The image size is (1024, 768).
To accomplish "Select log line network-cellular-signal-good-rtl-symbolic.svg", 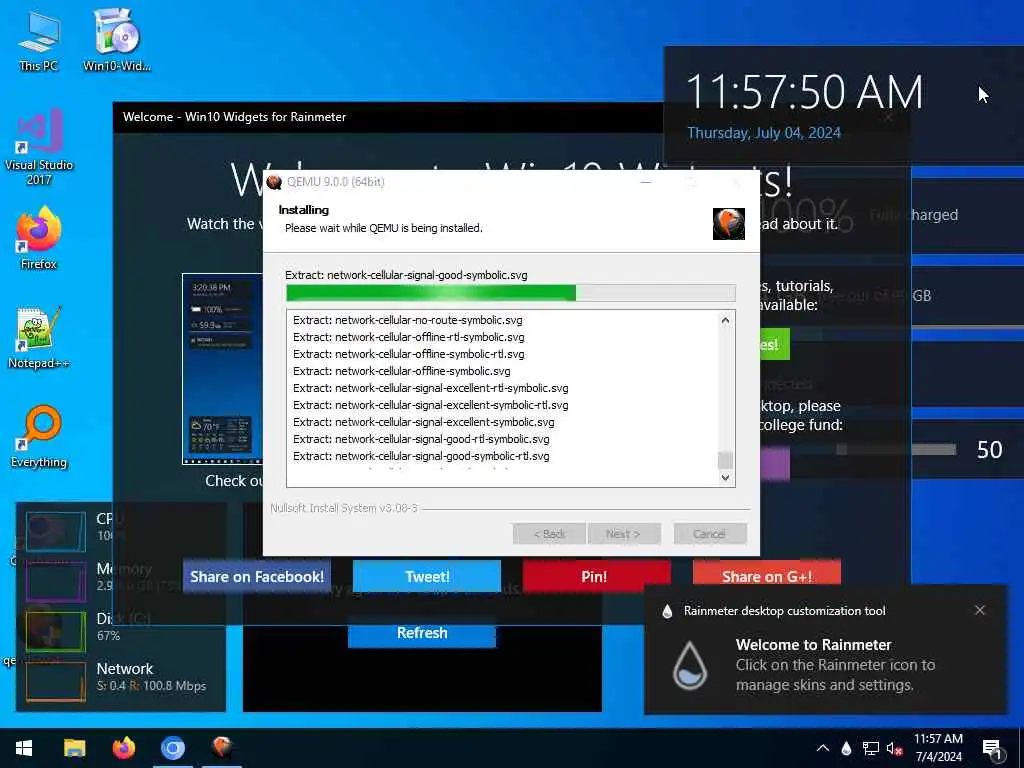I will pyautogui.click(x=421, y=439).
